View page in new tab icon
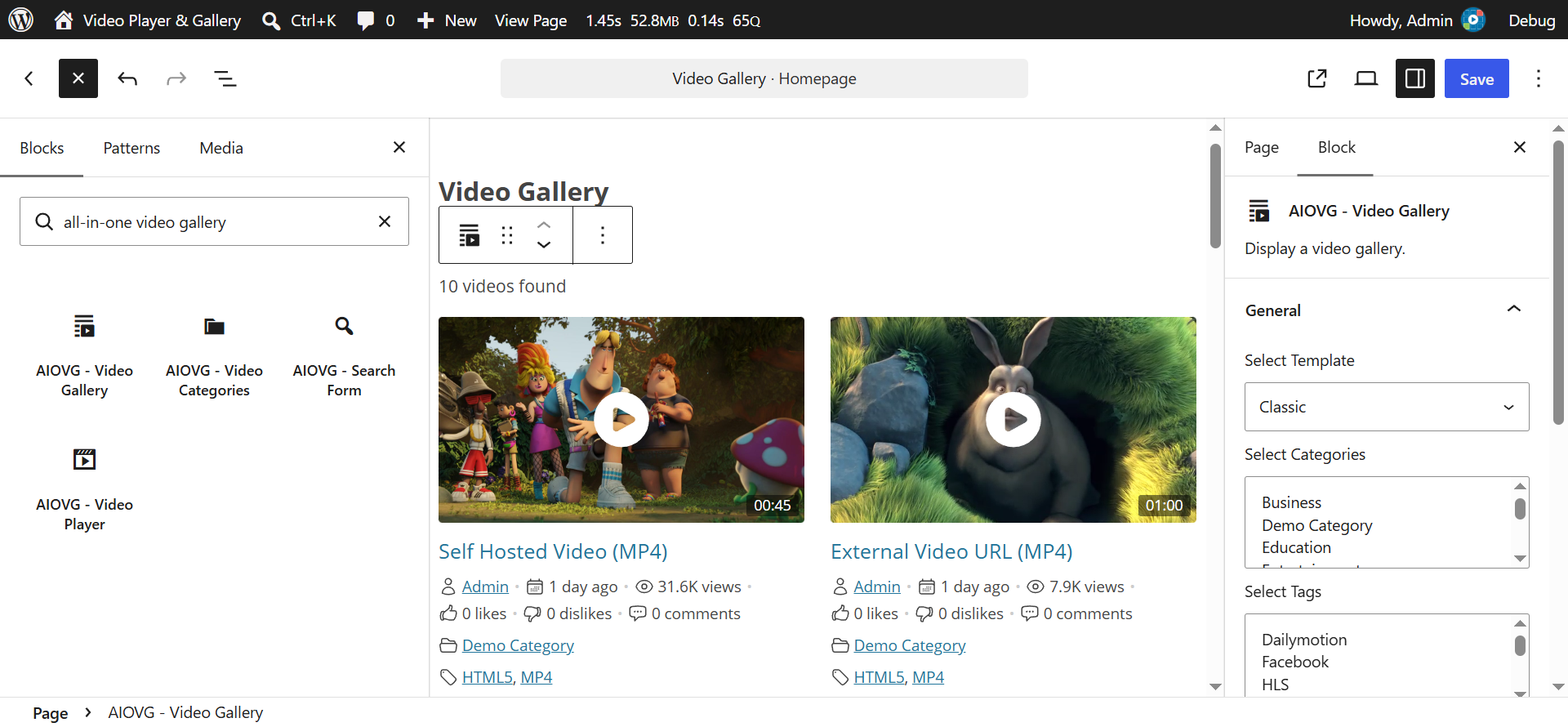This screenshot has height=727, width=1568. pyautogui.click(x=1317, y=78)
